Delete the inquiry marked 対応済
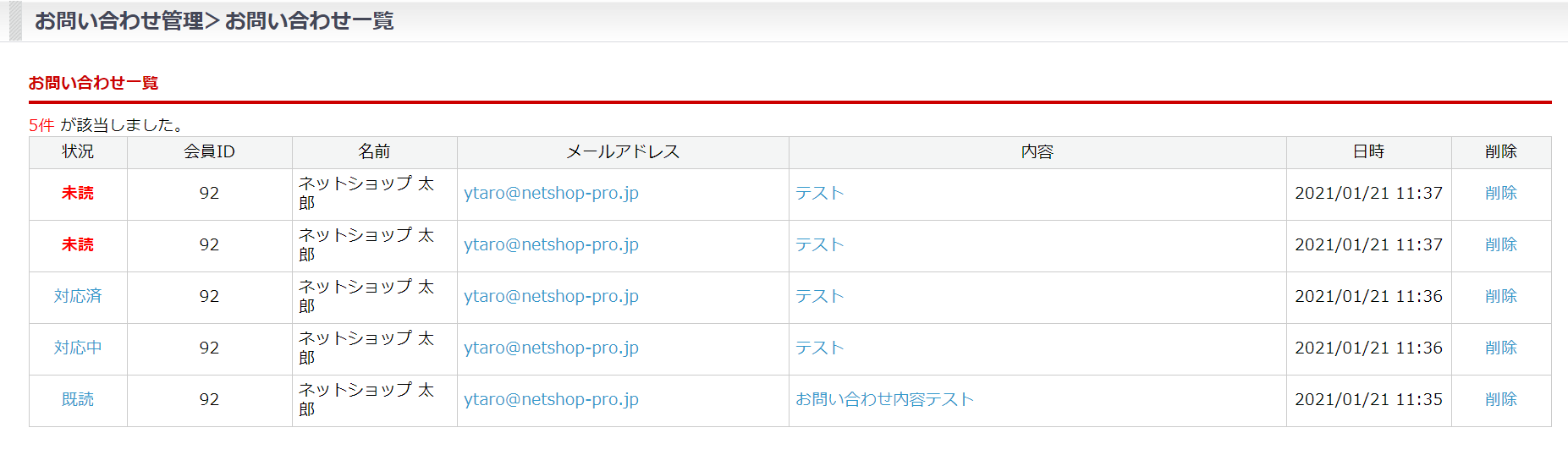The image size is (1568, 455). click(1500, 297)
